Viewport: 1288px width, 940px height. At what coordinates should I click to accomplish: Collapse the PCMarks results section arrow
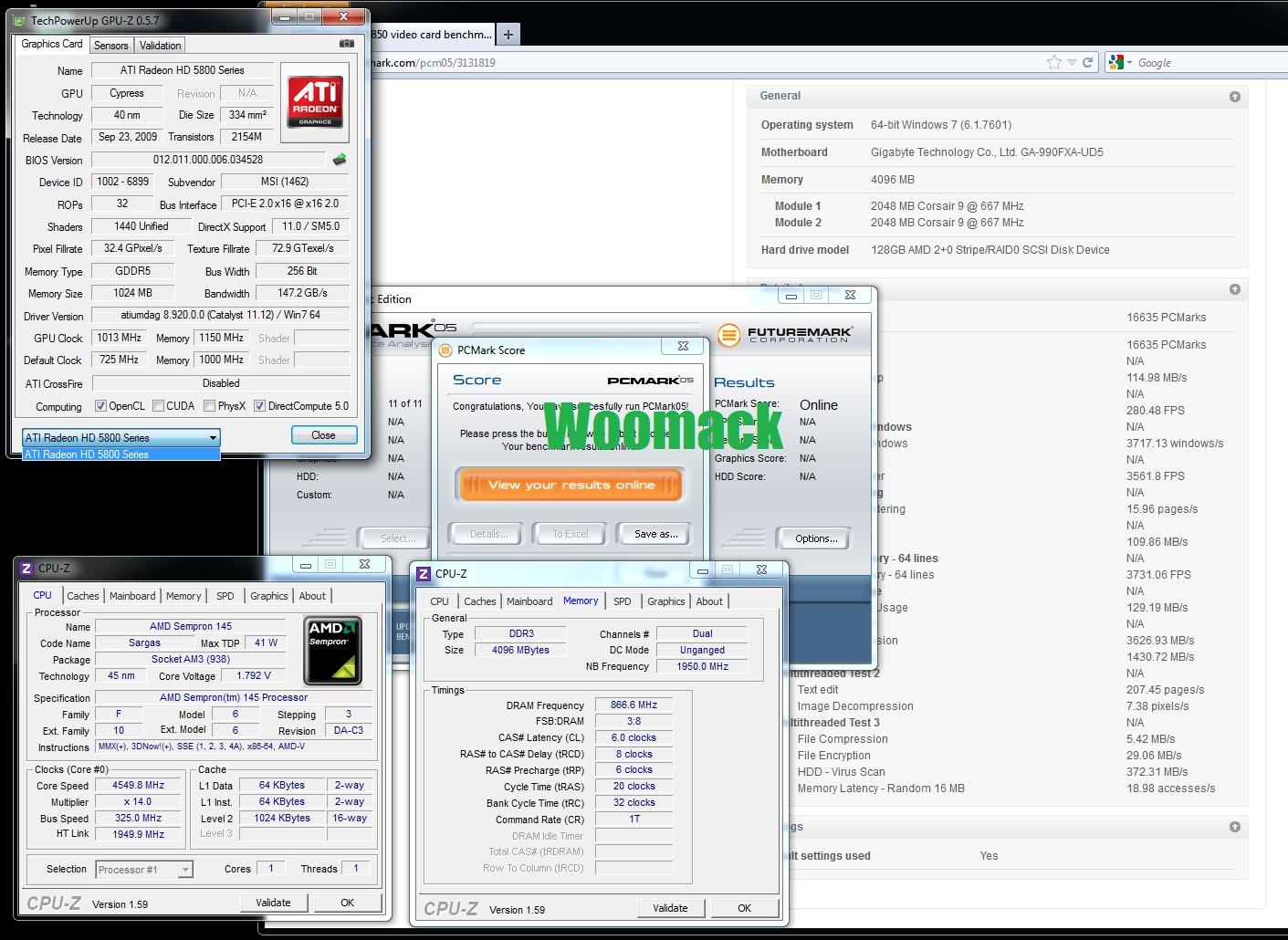click(1235, 289)
